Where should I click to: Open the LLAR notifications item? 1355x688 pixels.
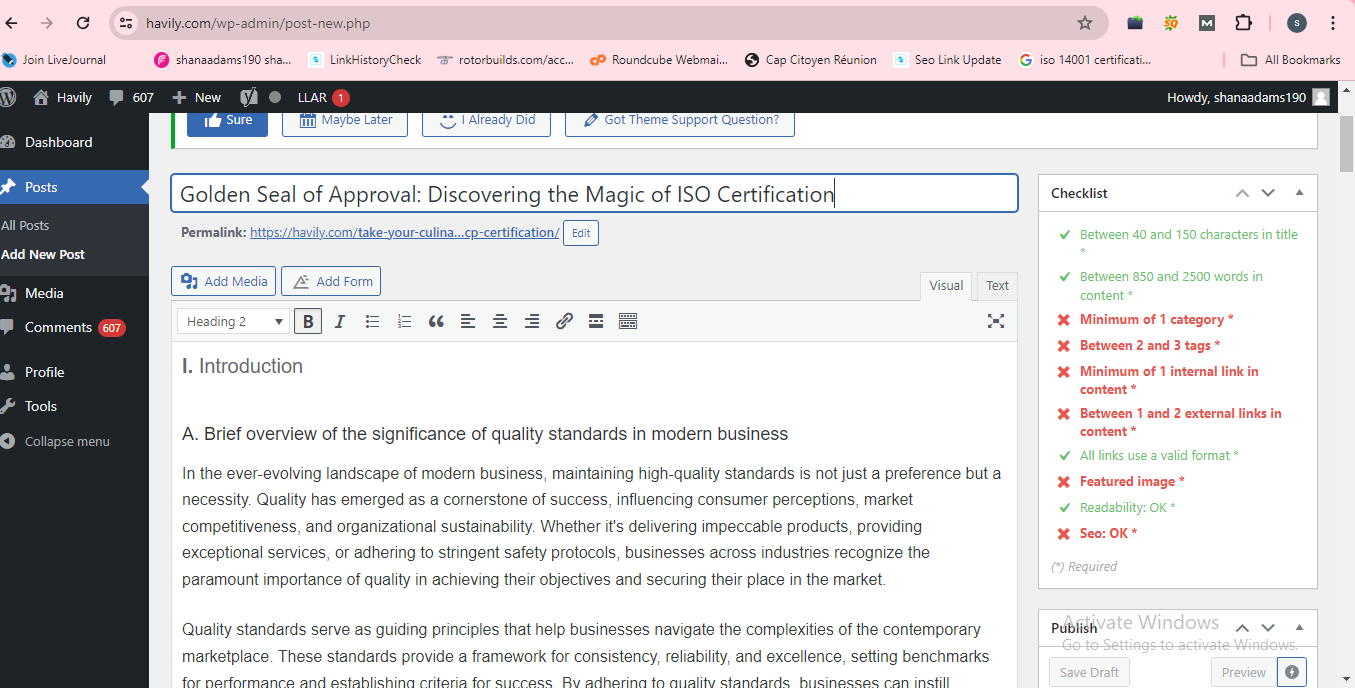tap(323, 97)
